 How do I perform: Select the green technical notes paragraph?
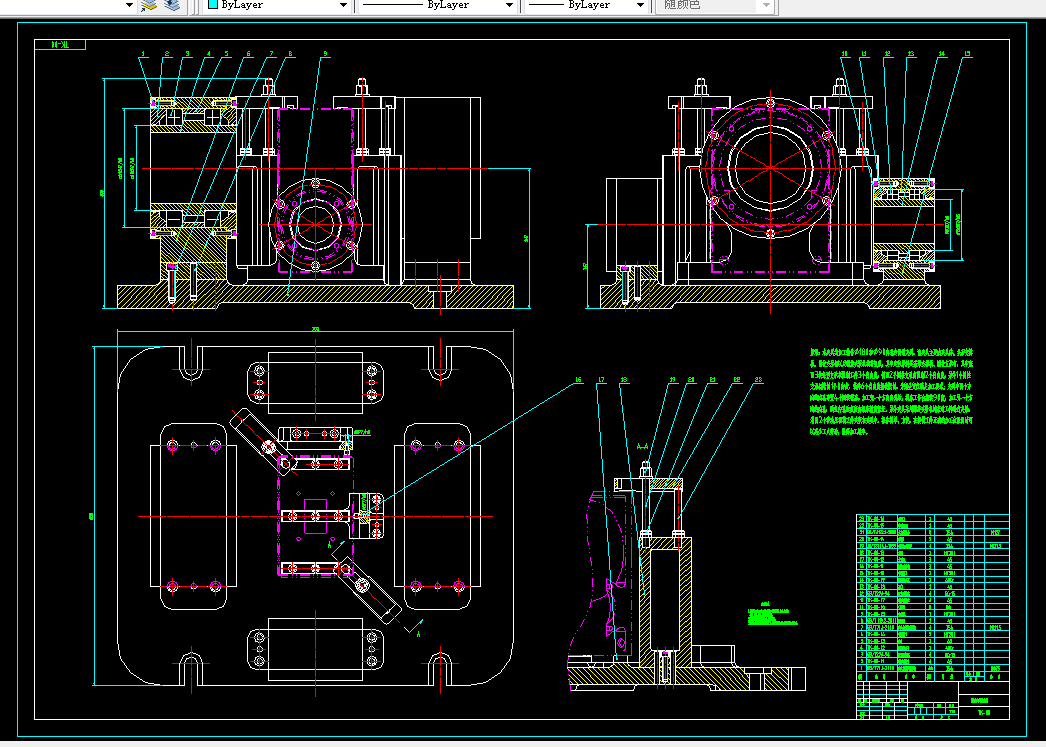click(x=892, y=392)
